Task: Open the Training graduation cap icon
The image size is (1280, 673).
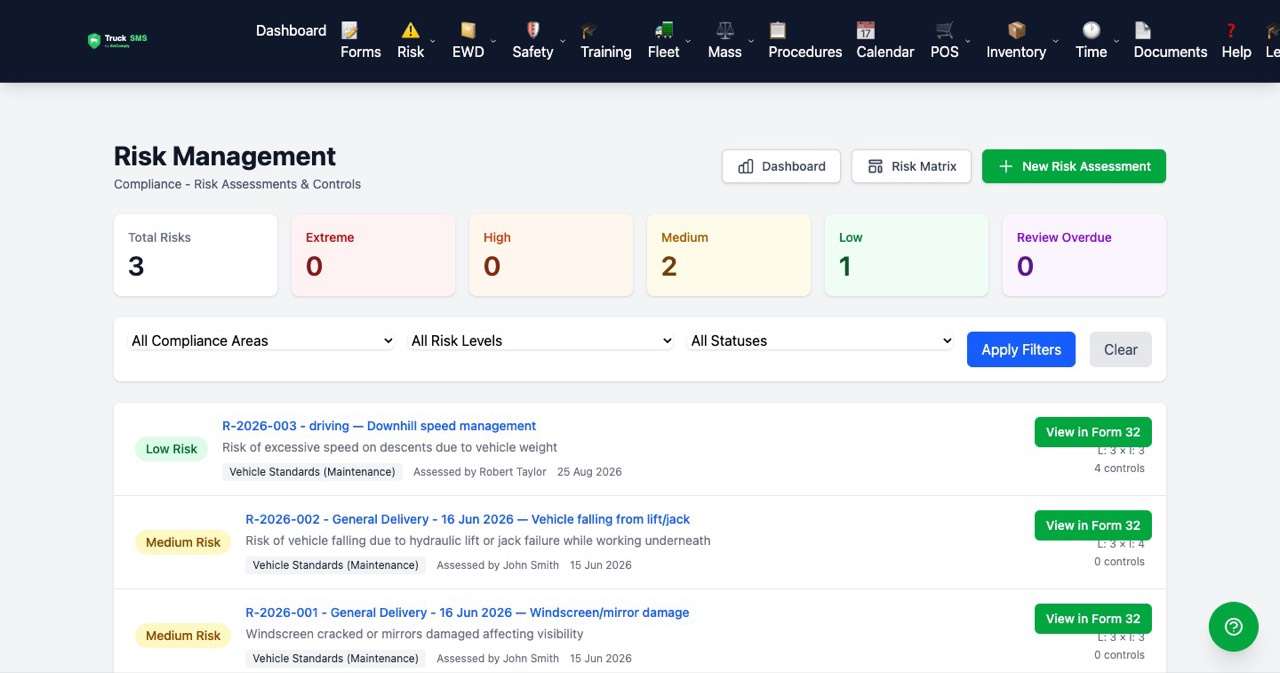Action: pyautogui.click(x=590, y=31)
